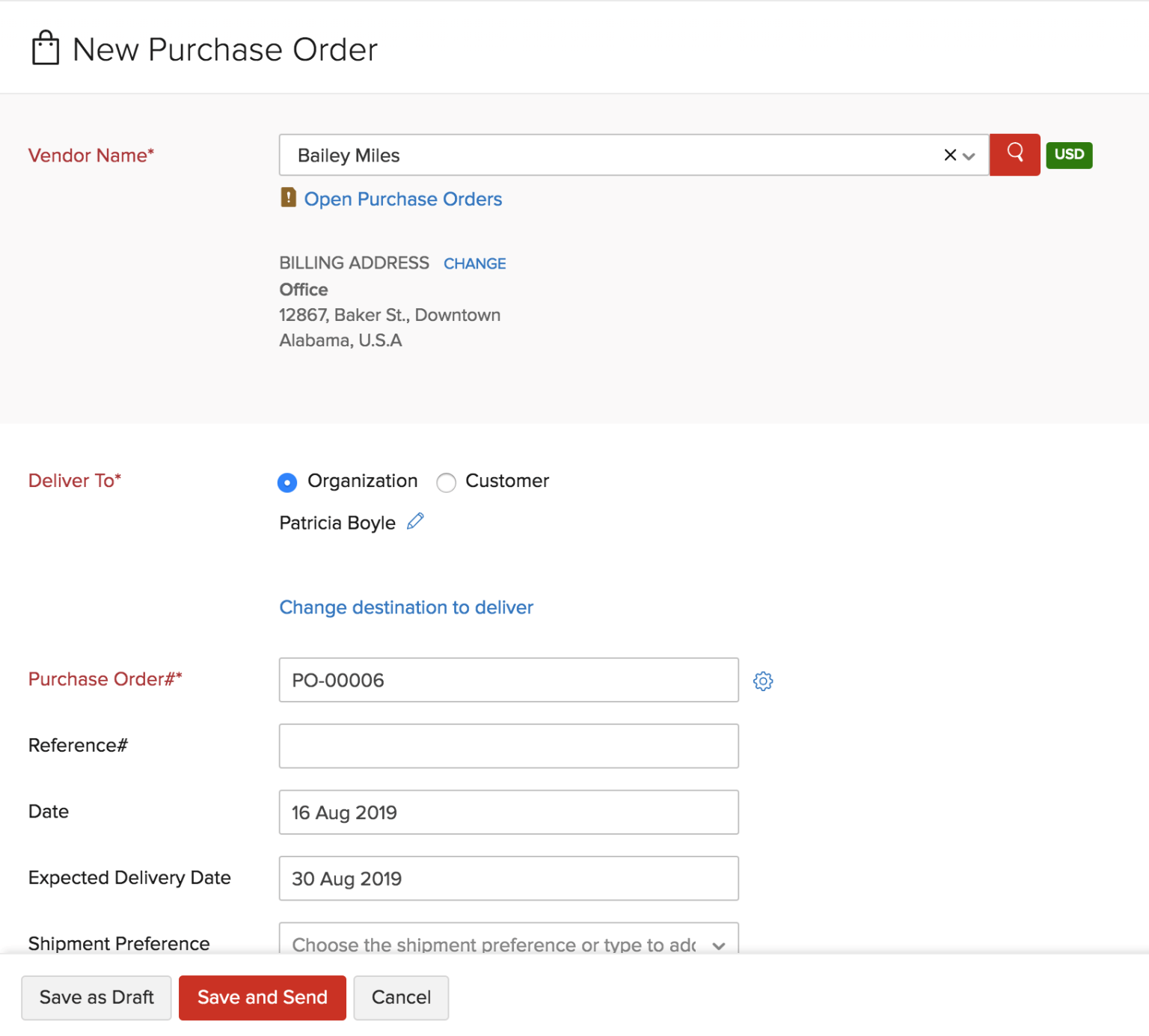This screenshot has height=1036, width=1149.
Task: Clear the Bailey Miles vendor selection
Action: [x=949, y=155]
